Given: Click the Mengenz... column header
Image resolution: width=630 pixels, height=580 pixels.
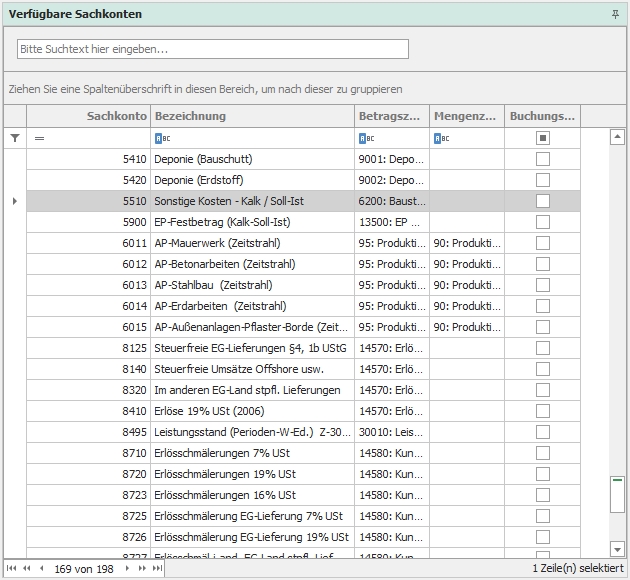Looking at the screenshot, I should 466,116.
